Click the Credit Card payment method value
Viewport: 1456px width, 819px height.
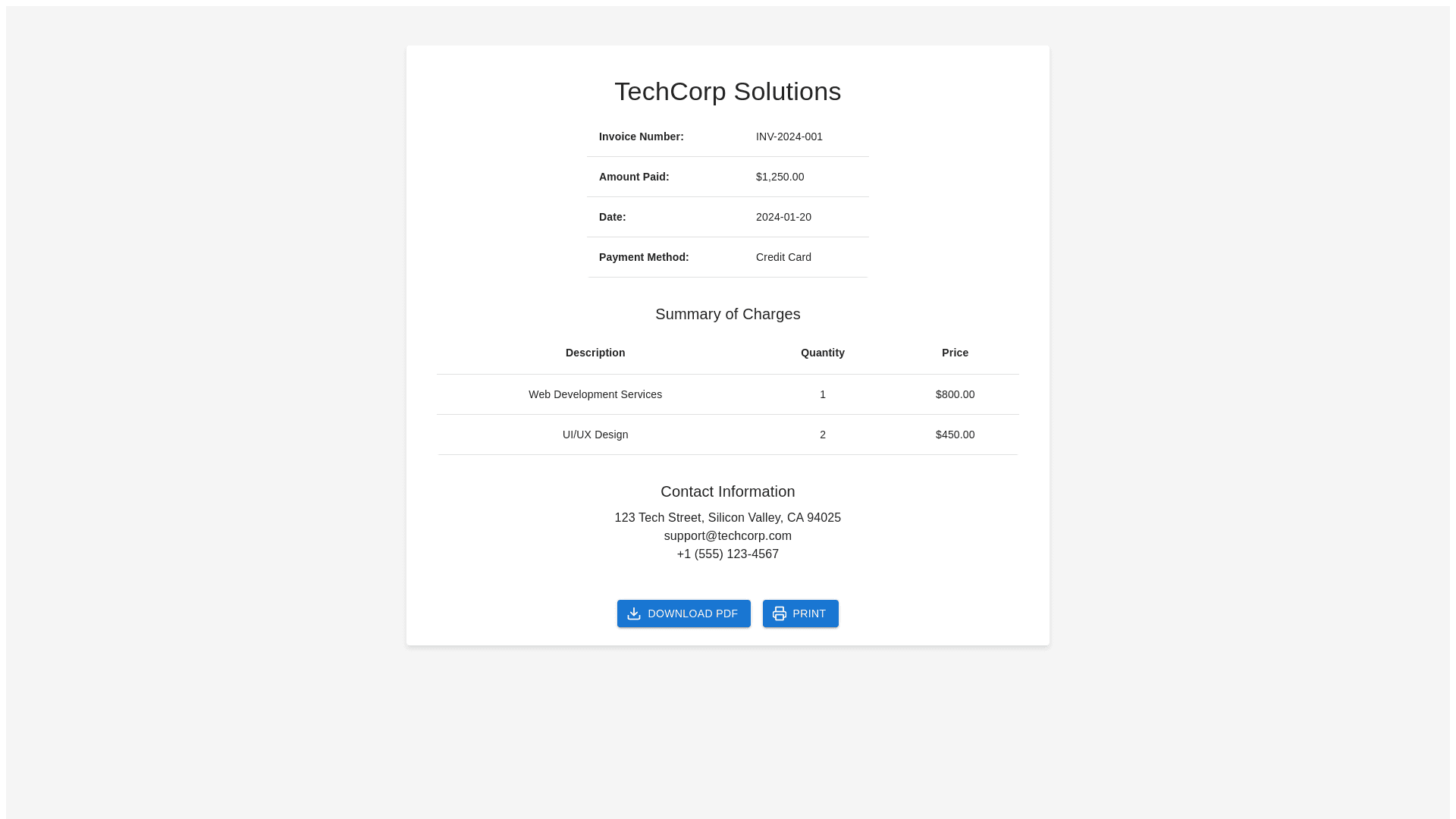[x=783, y=257]
